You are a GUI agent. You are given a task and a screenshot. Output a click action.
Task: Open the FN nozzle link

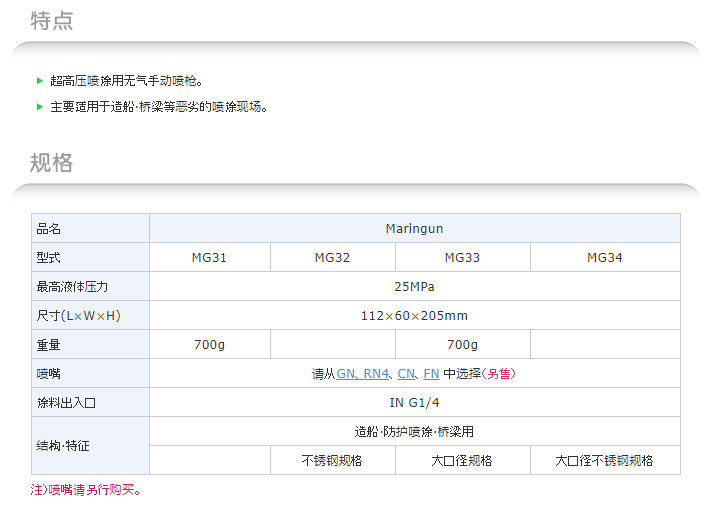[431, 374]
